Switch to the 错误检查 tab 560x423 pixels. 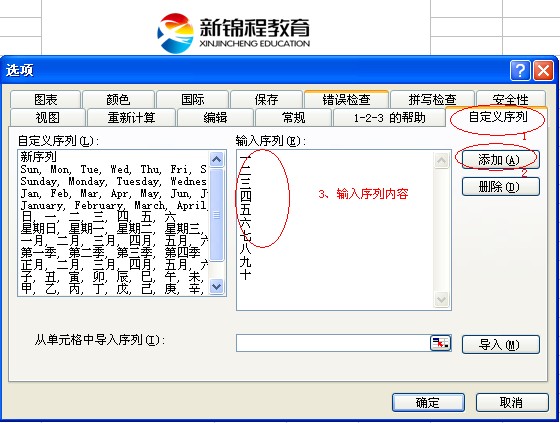click(346, 99)
